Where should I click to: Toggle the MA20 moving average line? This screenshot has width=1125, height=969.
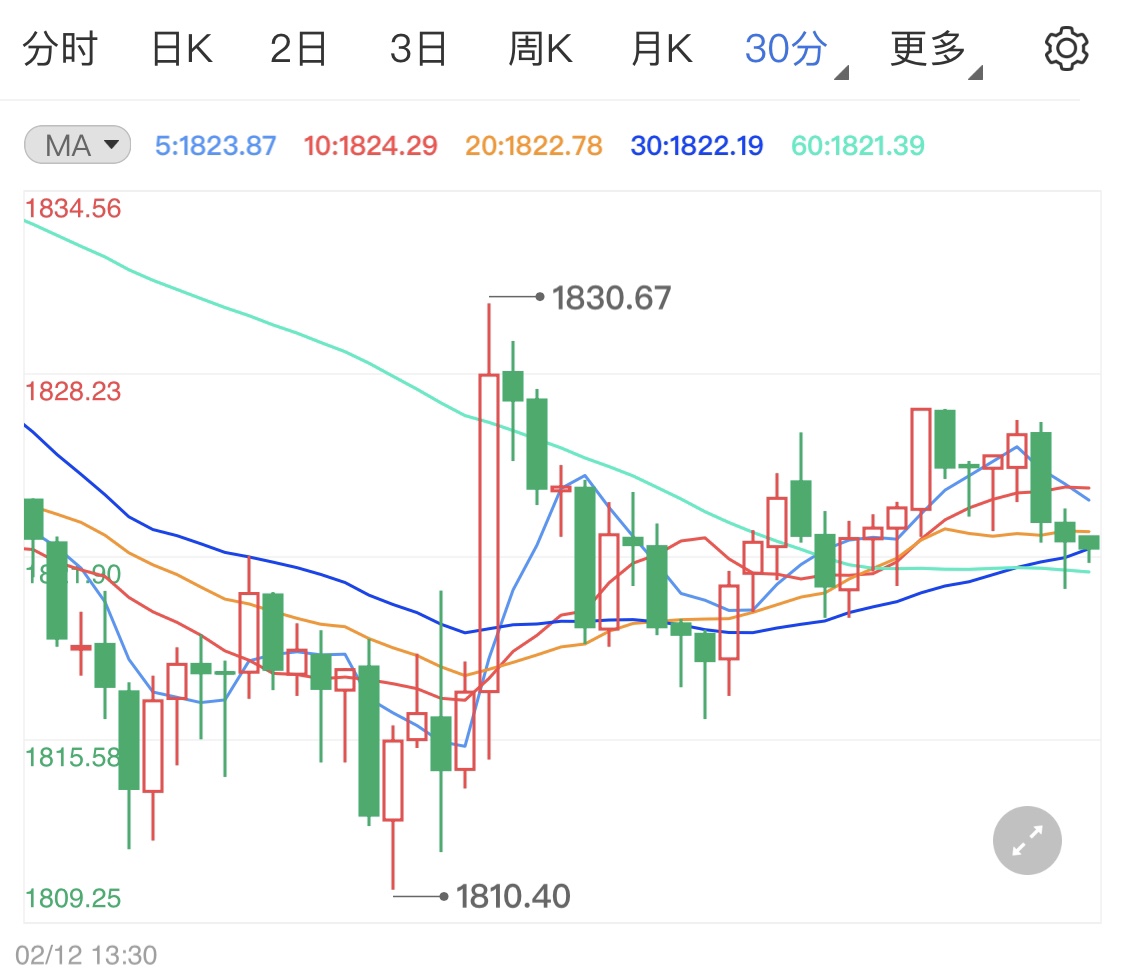pos(531,144)
